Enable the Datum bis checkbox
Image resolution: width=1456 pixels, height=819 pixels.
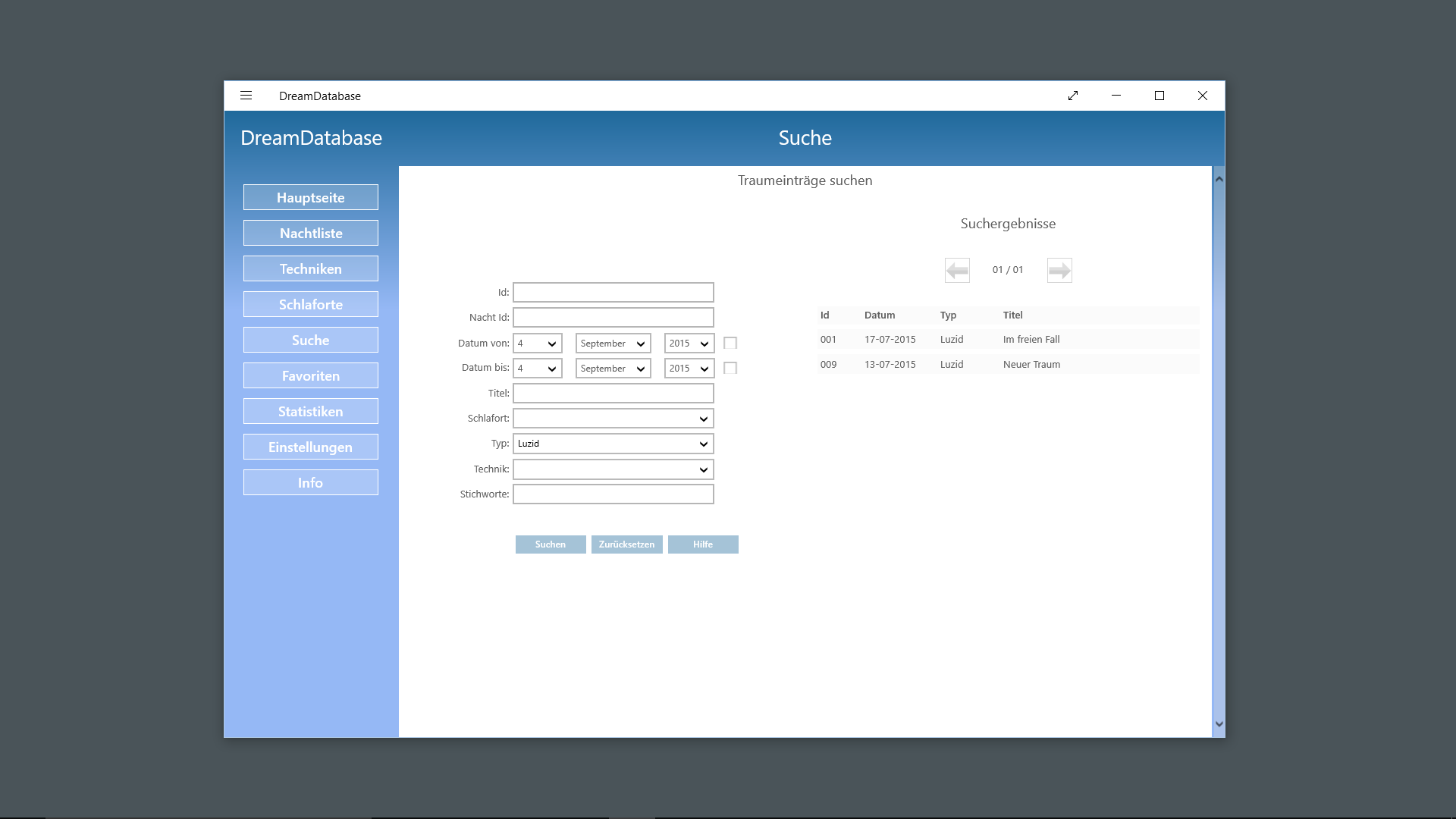pyautogui.click(x=730, y=369)
